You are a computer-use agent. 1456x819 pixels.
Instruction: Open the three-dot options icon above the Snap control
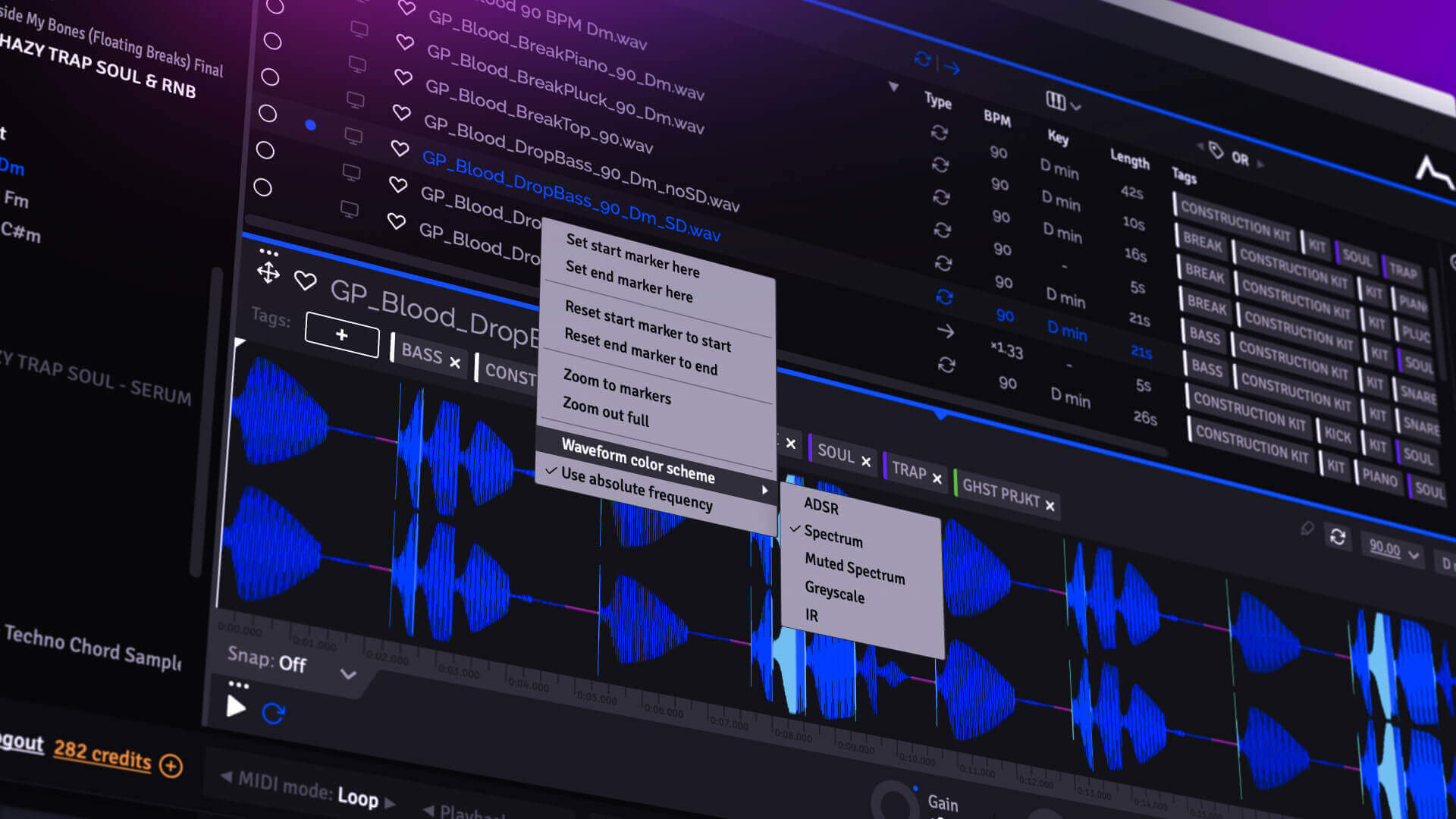(x=238, y=685)
